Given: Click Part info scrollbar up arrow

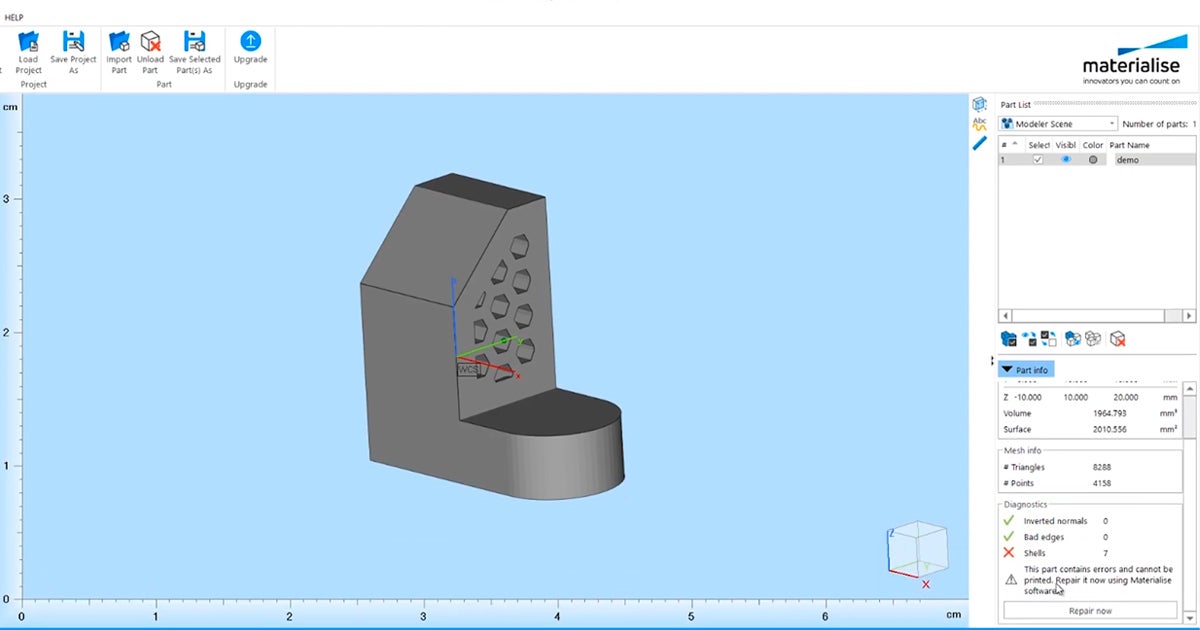Looking at the screenshot, I should [1189, 387].
